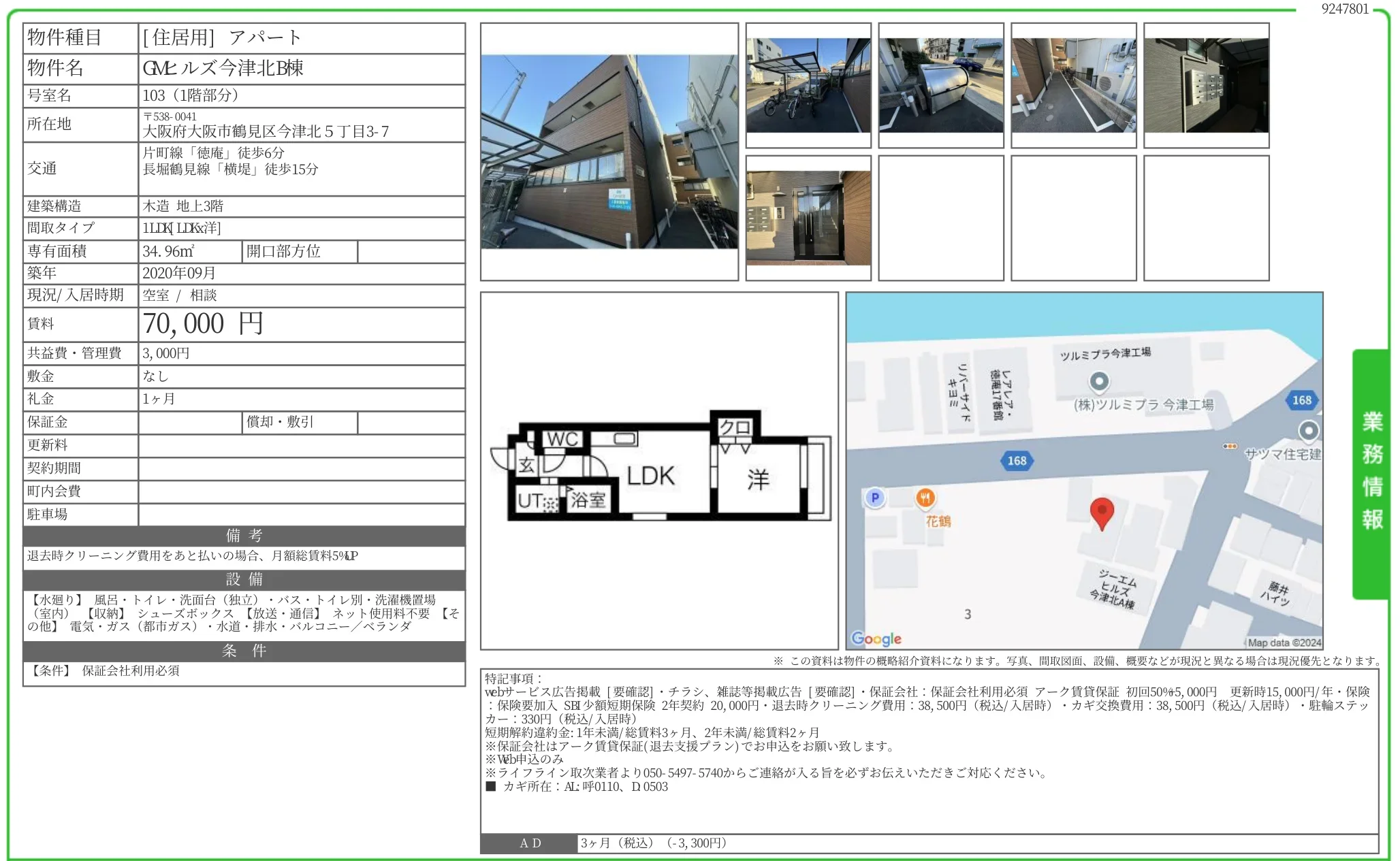Open the large building exterior photo
Screen dimensions: 1400x861
pos(609,152)
